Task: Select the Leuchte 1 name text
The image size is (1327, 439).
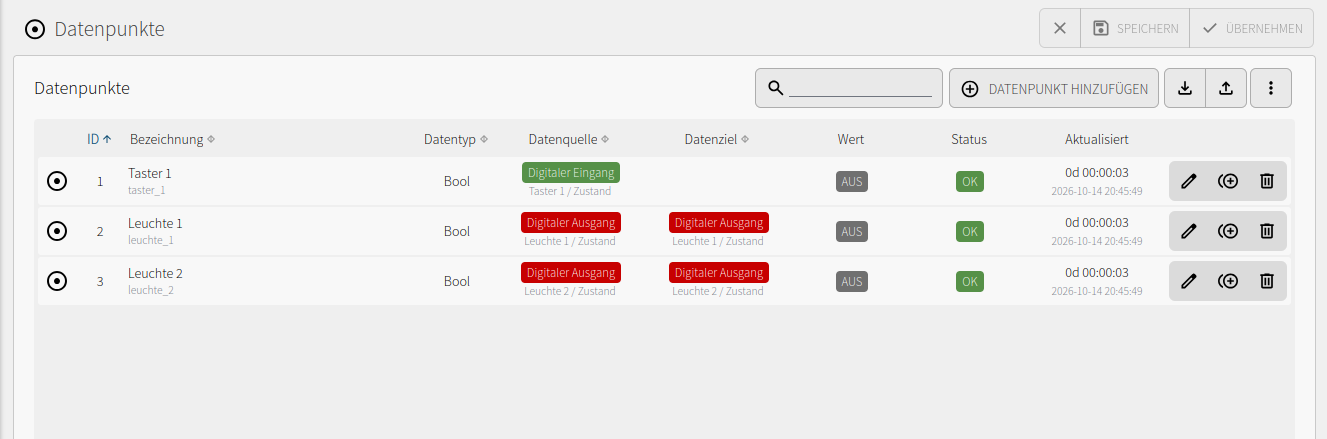Action: tap(155, 223)
